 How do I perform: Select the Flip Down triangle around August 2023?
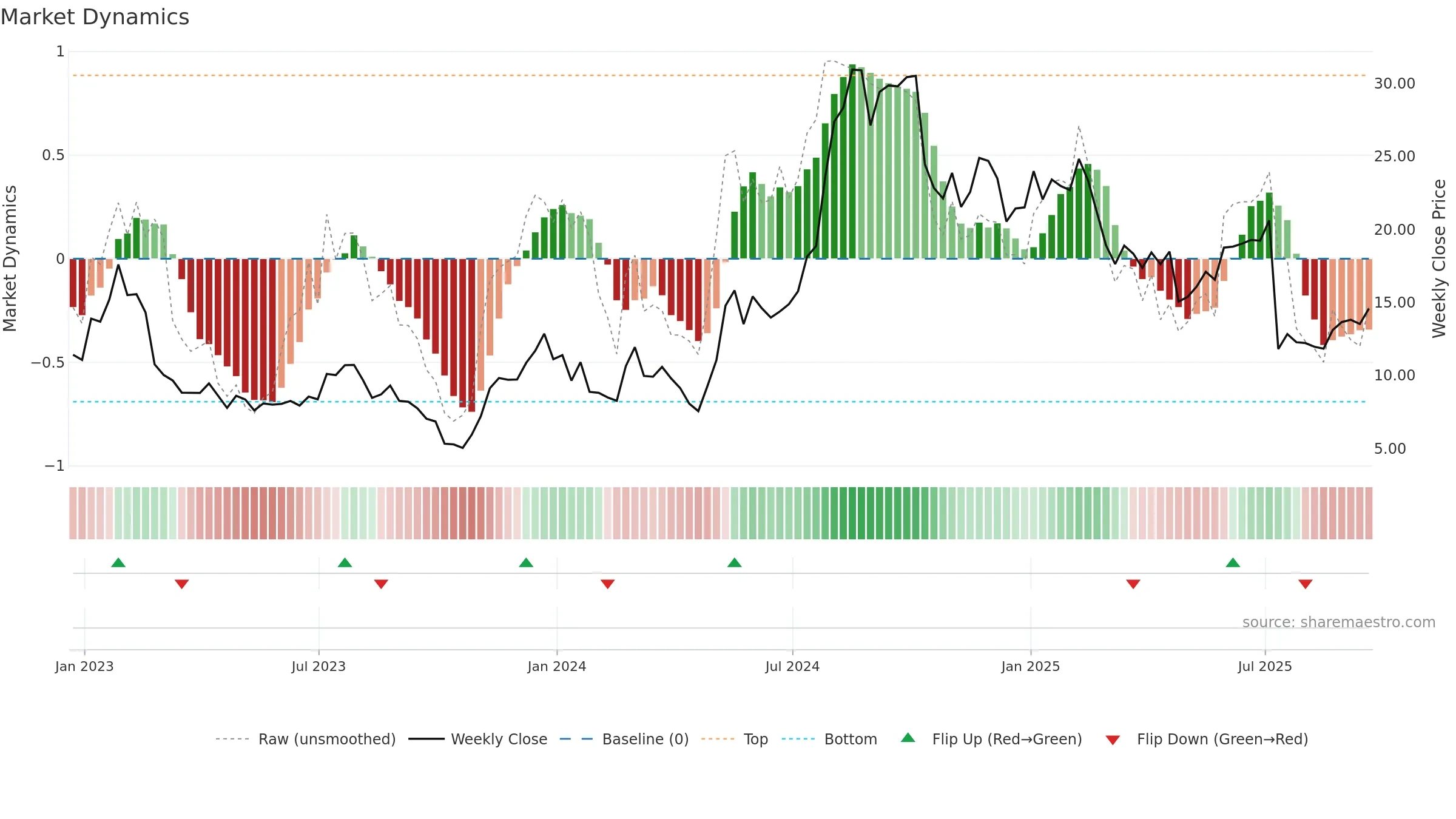(381, 584)
